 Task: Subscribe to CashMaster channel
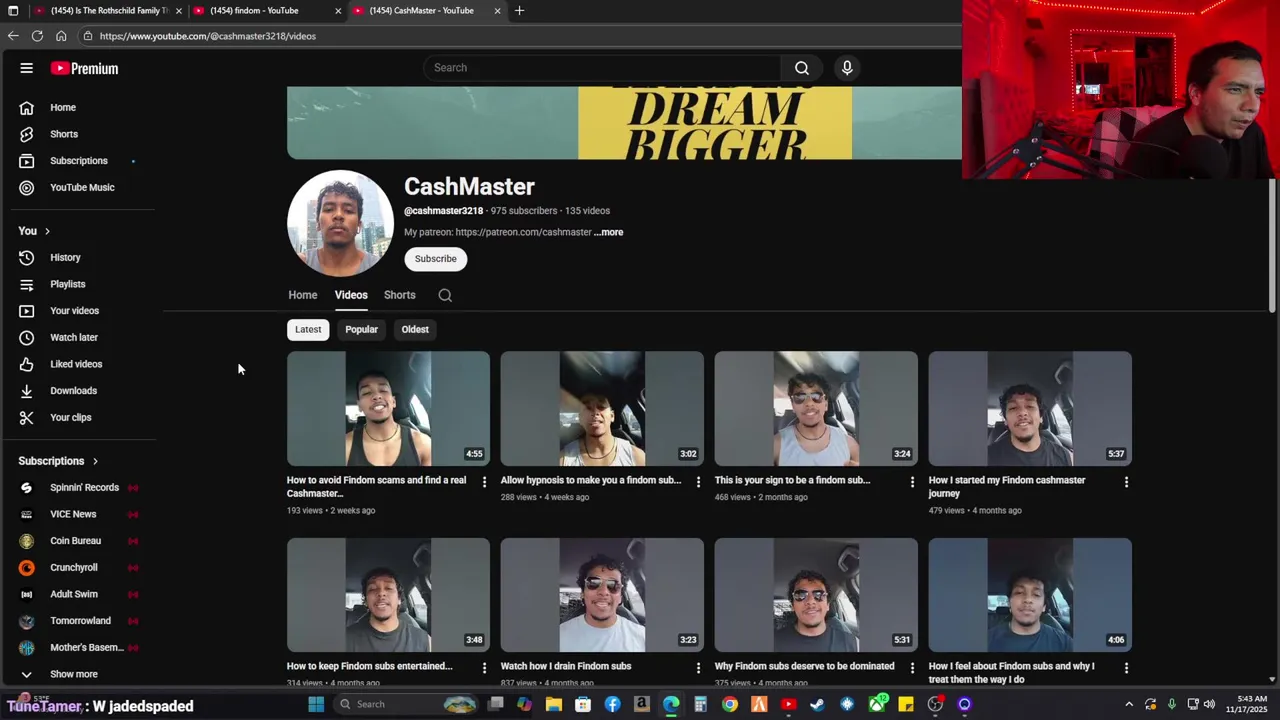[435, 259]
